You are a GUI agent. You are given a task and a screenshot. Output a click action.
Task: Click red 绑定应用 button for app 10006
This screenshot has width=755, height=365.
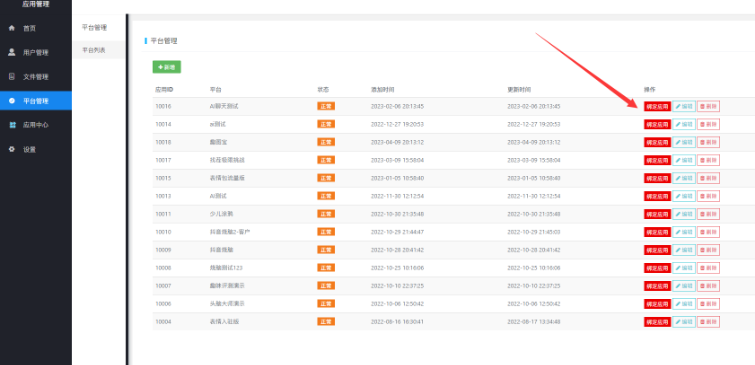[x=657, y=304]
